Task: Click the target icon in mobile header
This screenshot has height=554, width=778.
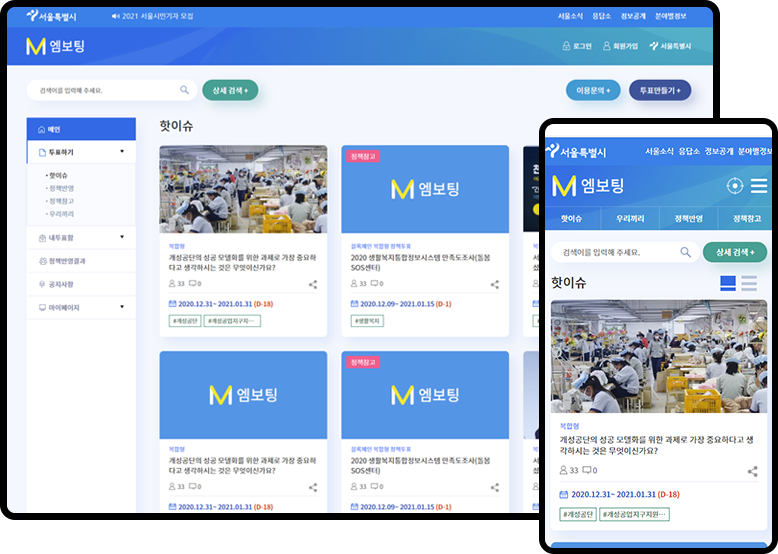Action: (x=735, y=185)
